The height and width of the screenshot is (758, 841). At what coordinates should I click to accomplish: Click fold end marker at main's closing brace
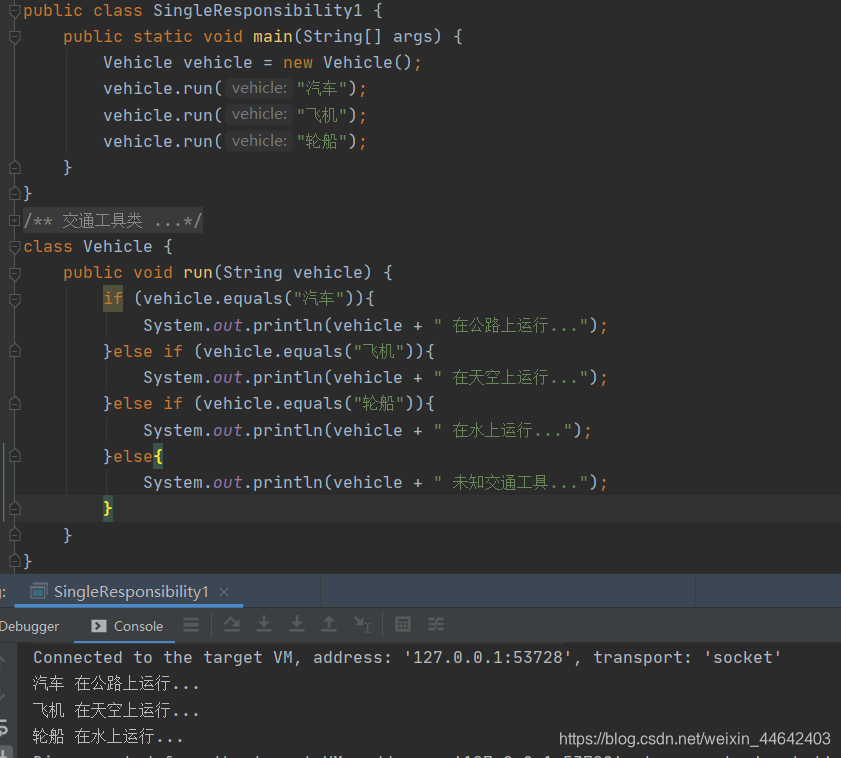pyautogui.click(x=15, y=168)
